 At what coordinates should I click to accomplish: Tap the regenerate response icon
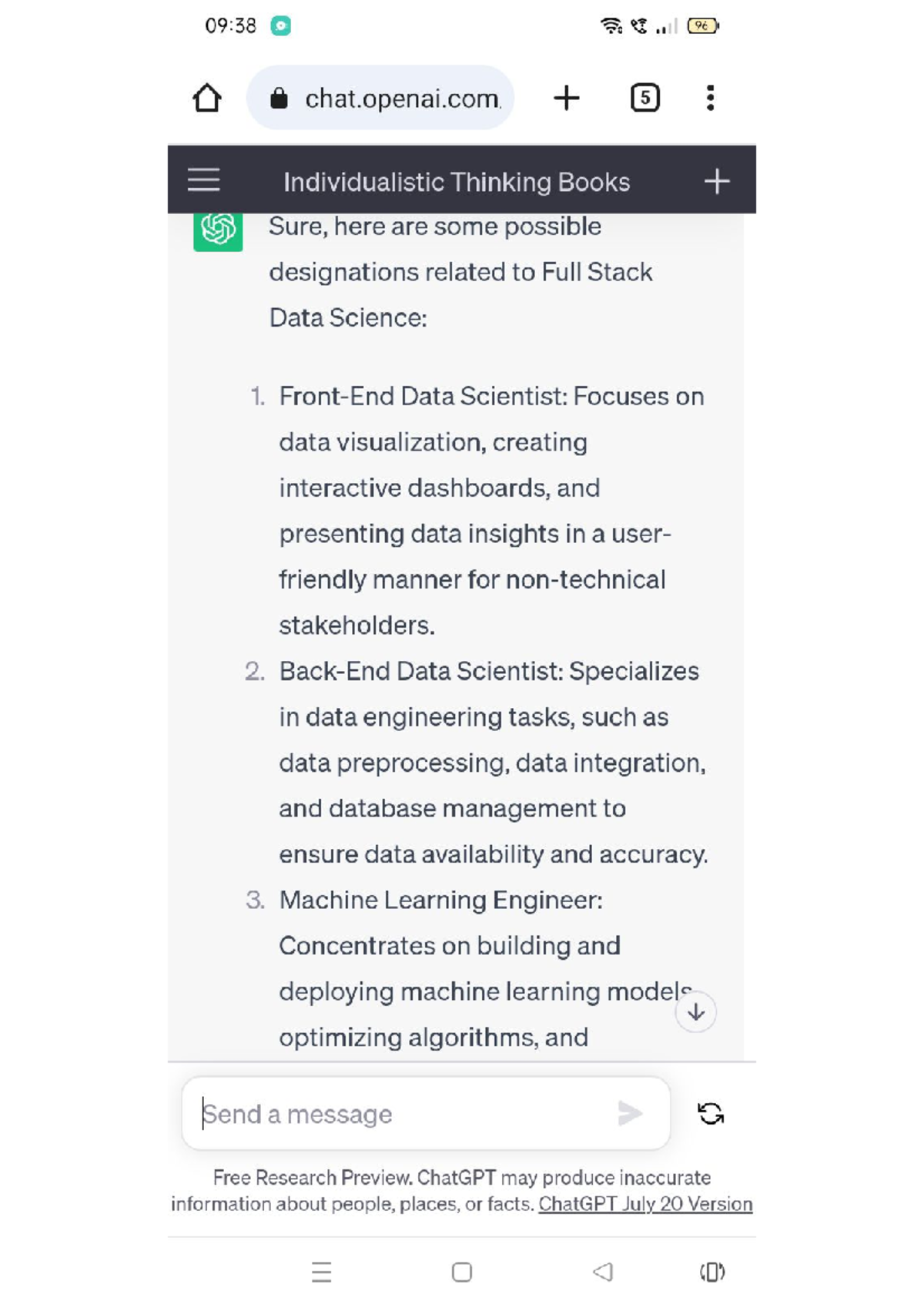[x=709, y=1113]
